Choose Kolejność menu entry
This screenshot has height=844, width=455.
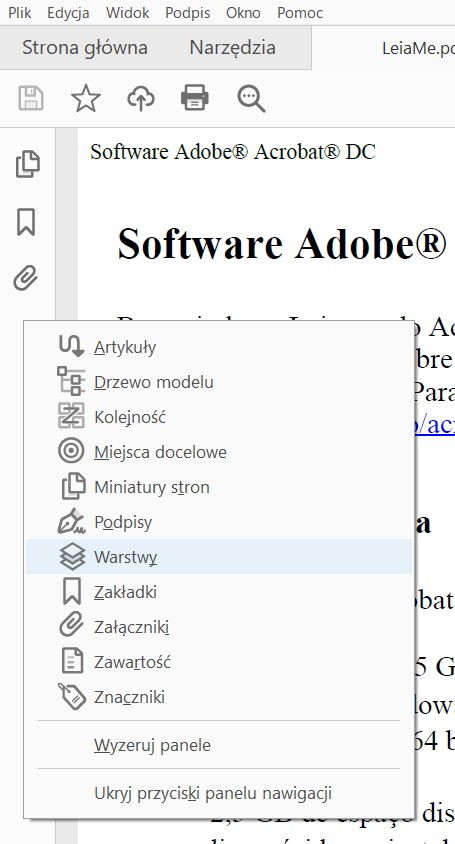tap(219, 417)
